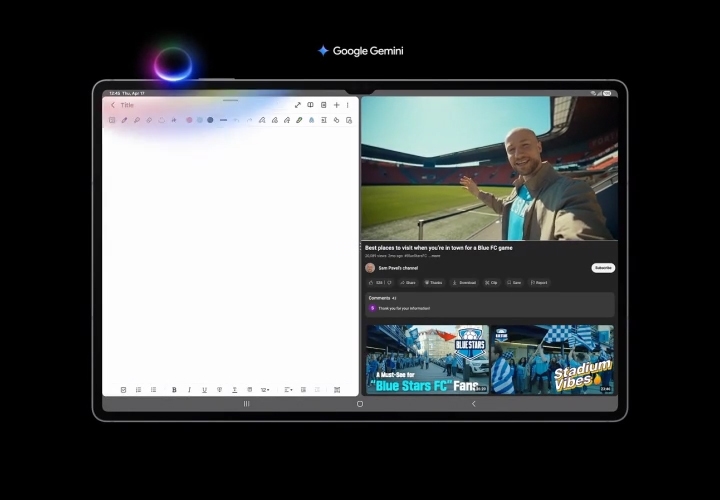The height and width of the screenshot is (500, 720).
Task: Open the text color option
Action: tap(235, 390)
